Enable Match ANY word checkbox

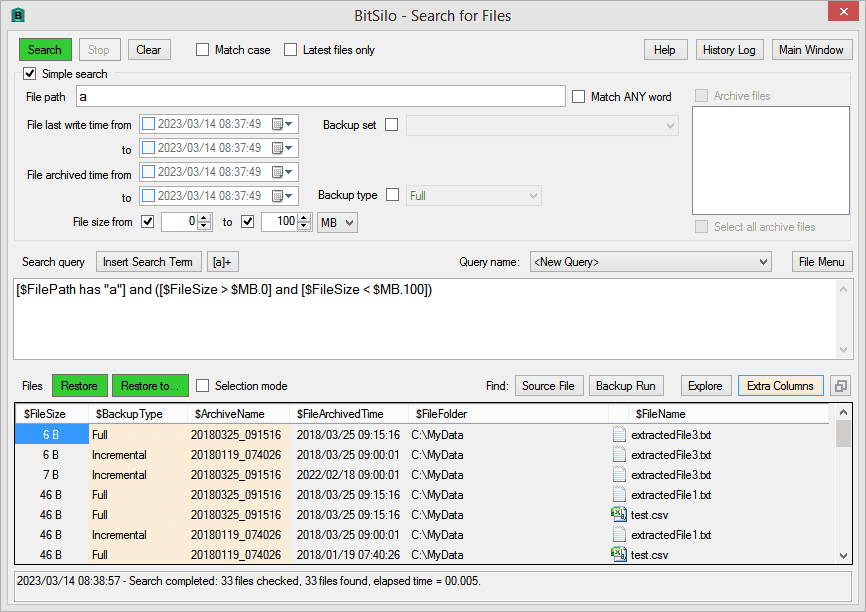pyautogui.click(x=578, y=97)
